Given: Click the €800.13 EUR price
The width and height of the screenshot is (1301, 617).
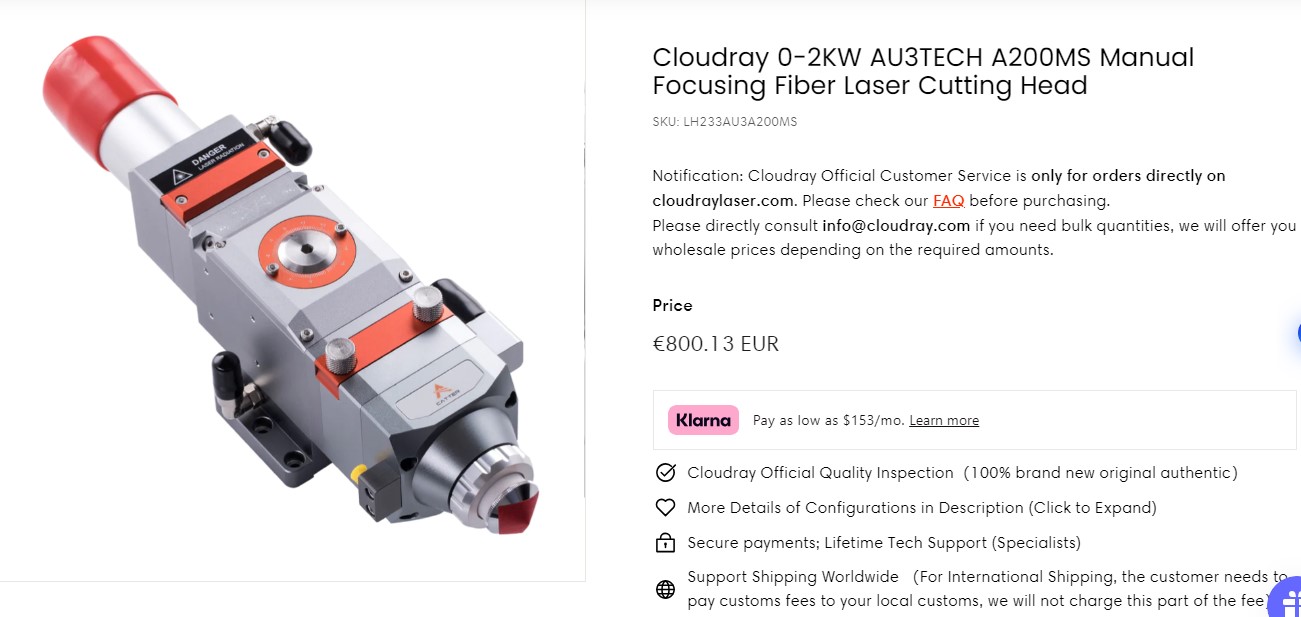Looking at the screenshot, I should 715,344.
